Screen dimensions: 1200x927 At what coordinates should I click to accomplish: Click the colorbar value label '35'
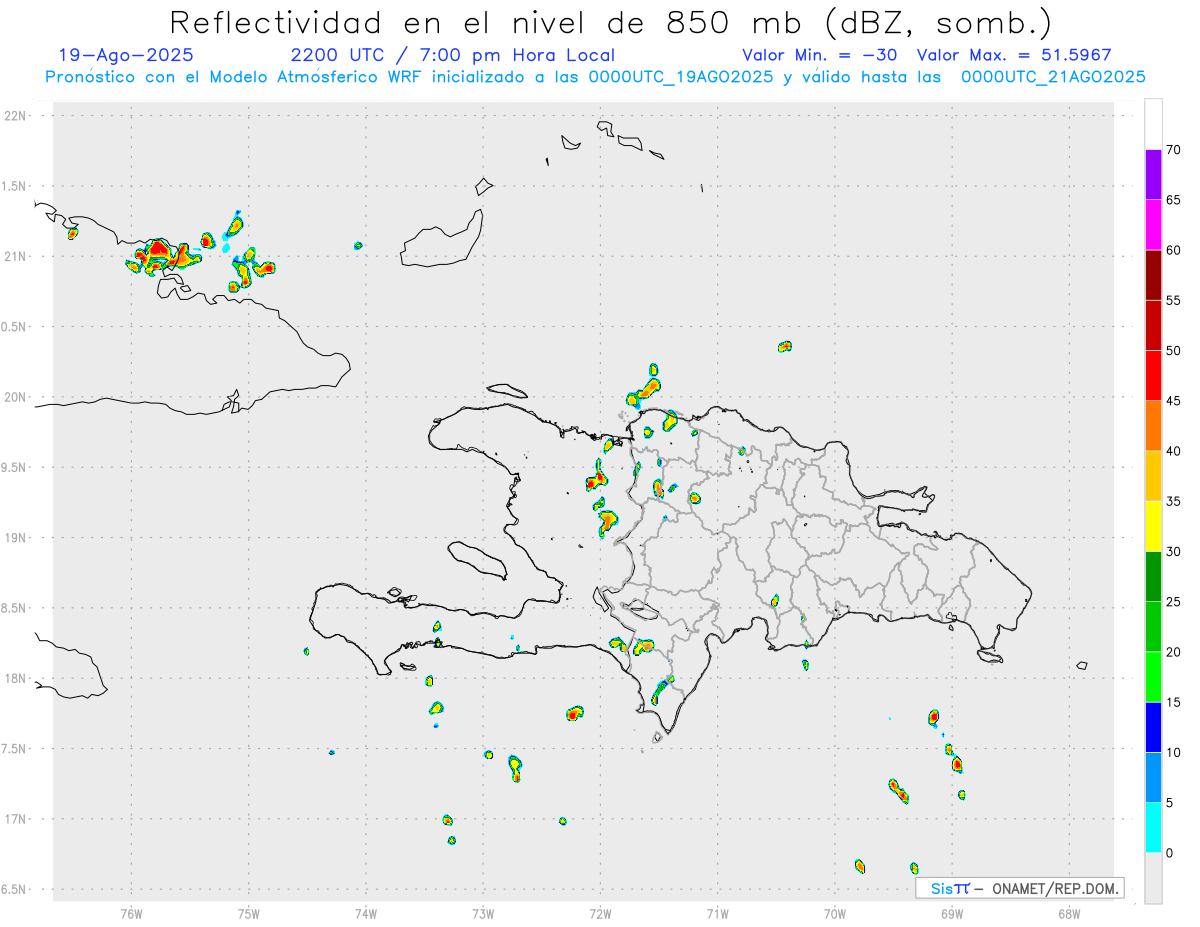click(x=1174, y=501)
